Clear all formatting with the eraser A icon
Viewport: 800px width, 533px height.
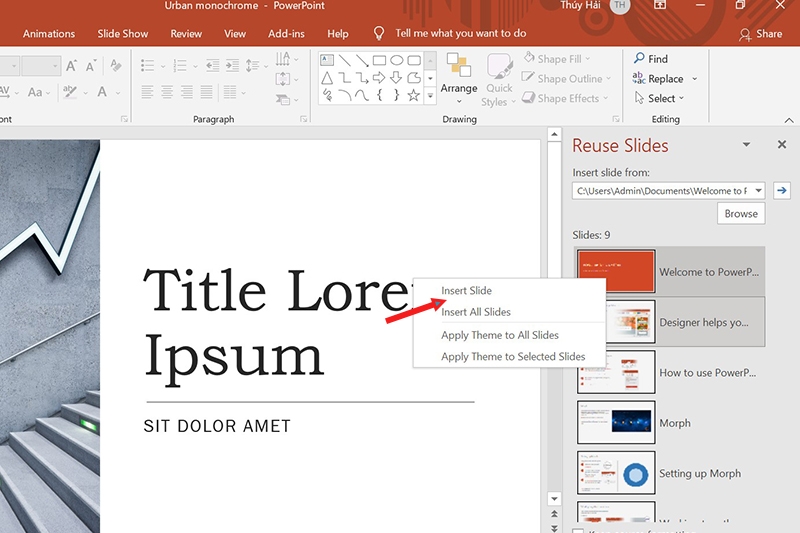coord(116,65)
